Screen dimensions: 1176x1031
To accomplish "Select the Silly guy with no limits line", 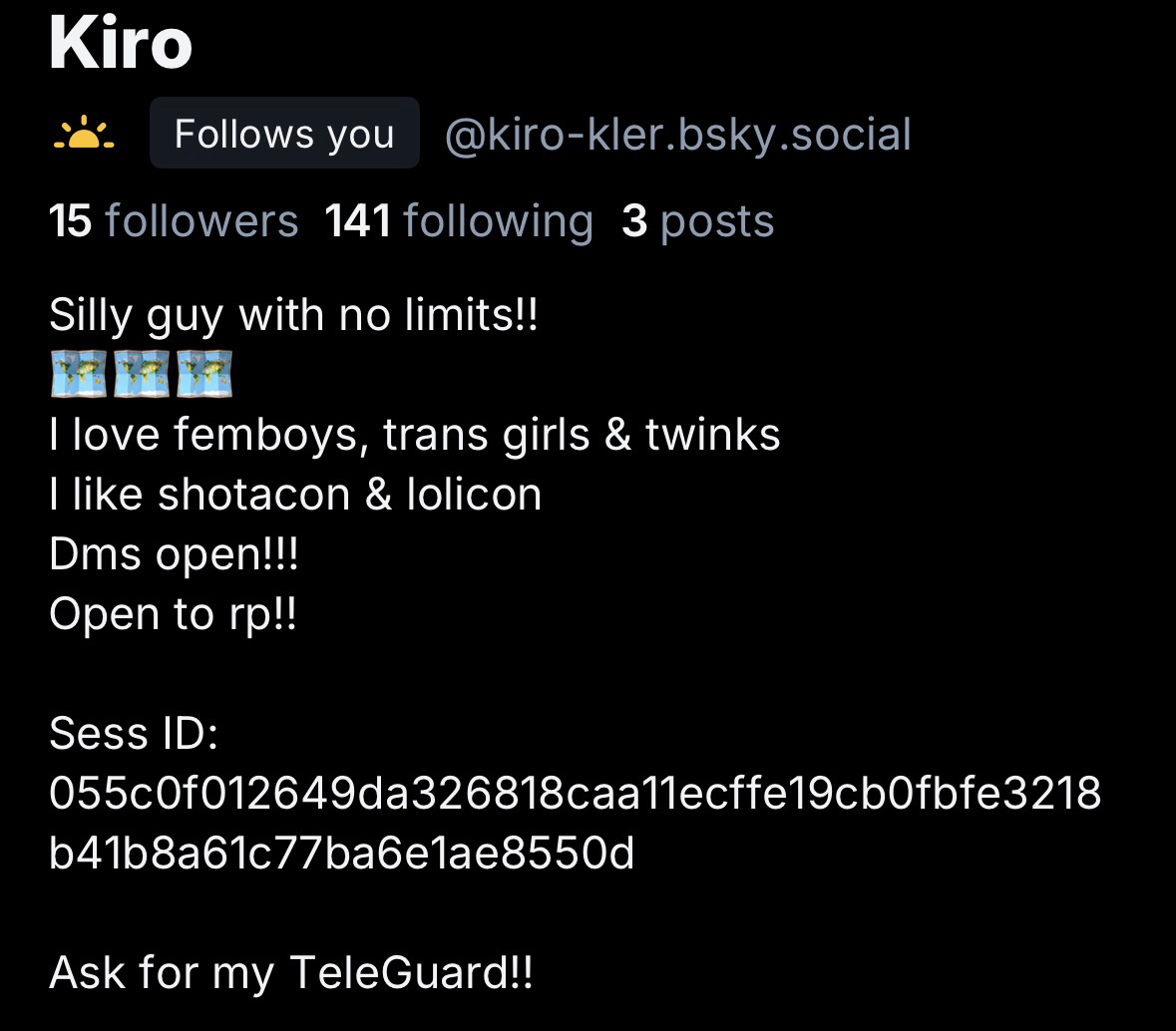I will (x=294, y=315).
